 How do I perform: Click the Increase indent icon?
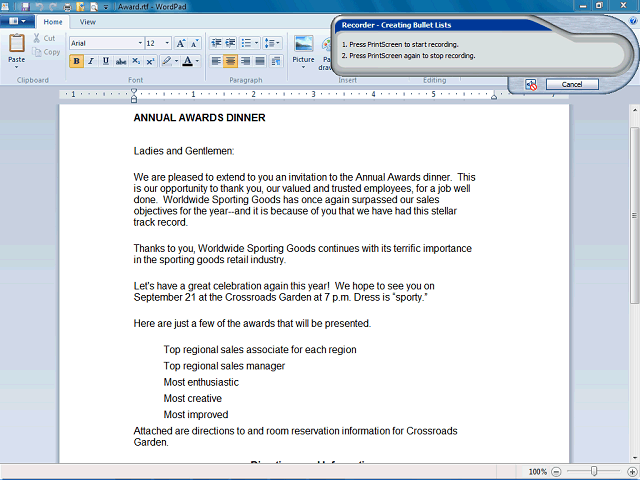click(231, 43)
